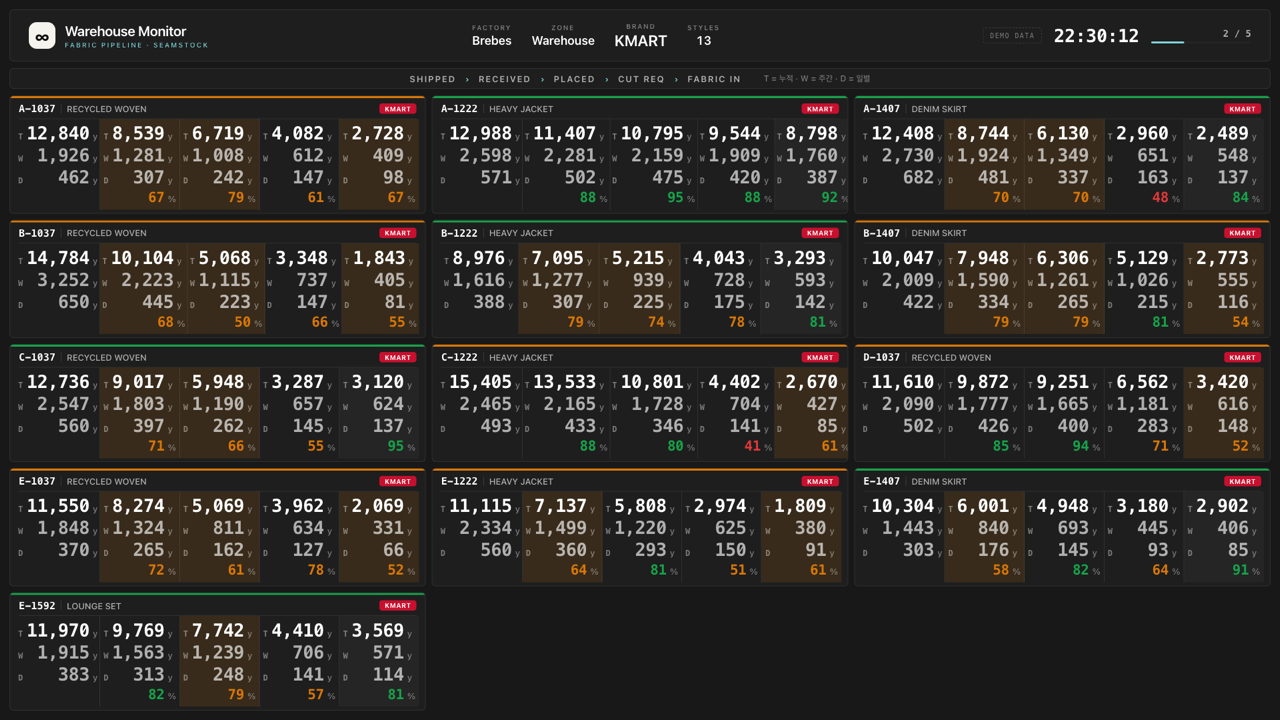Image resolution: width=1280 pixels, height=720 pixels.
Task: Click the KMART badge on E-1222 card
Action: click(820, 482)
